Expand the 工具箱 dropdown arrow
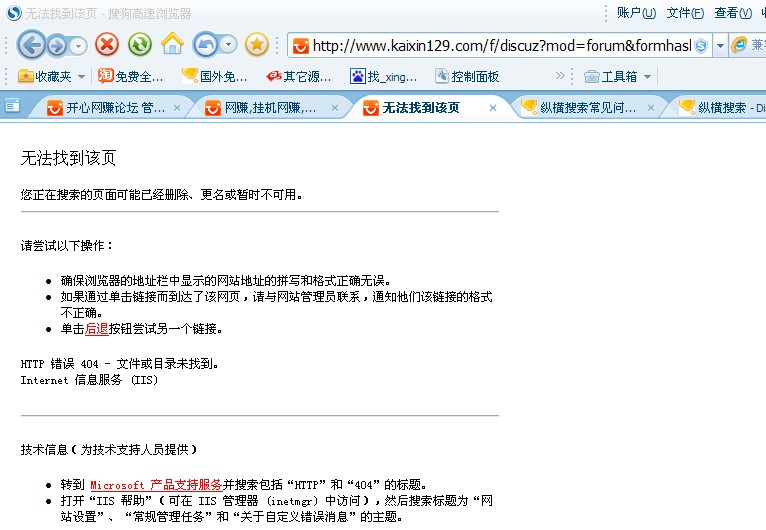 click(647, 77)
